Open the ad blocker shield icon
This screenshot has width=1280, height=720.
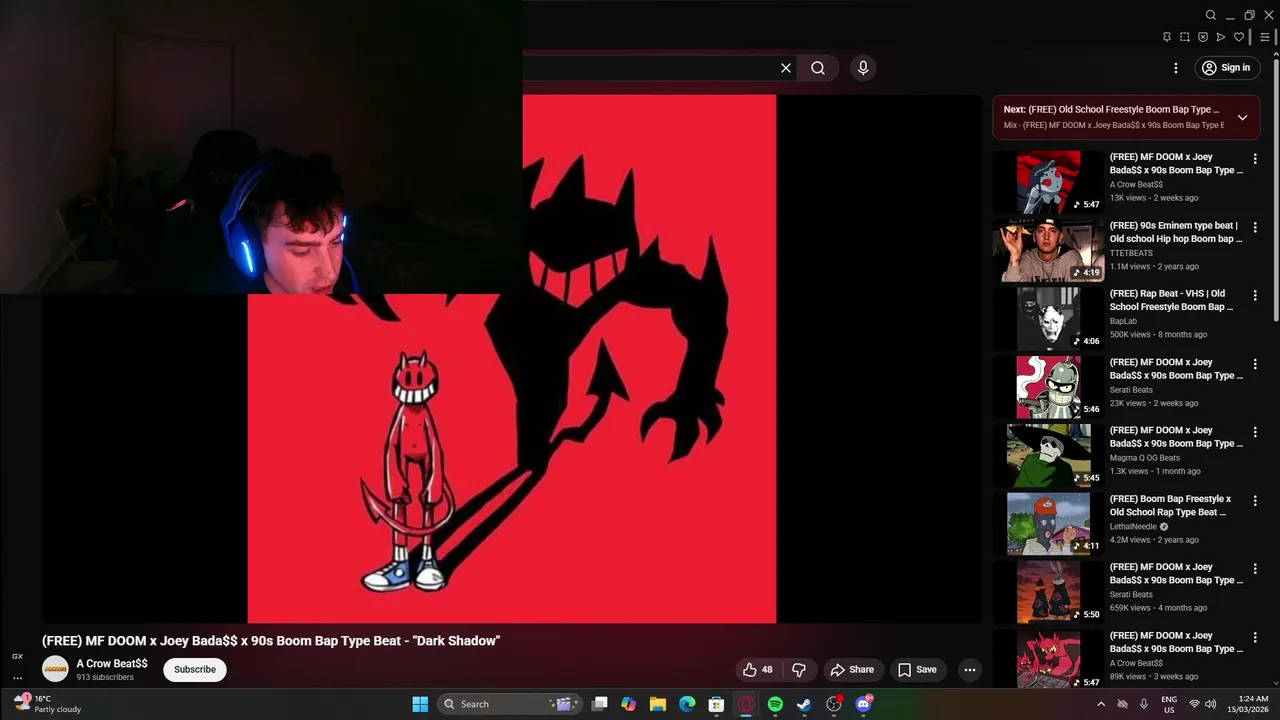coord(1203,37)
